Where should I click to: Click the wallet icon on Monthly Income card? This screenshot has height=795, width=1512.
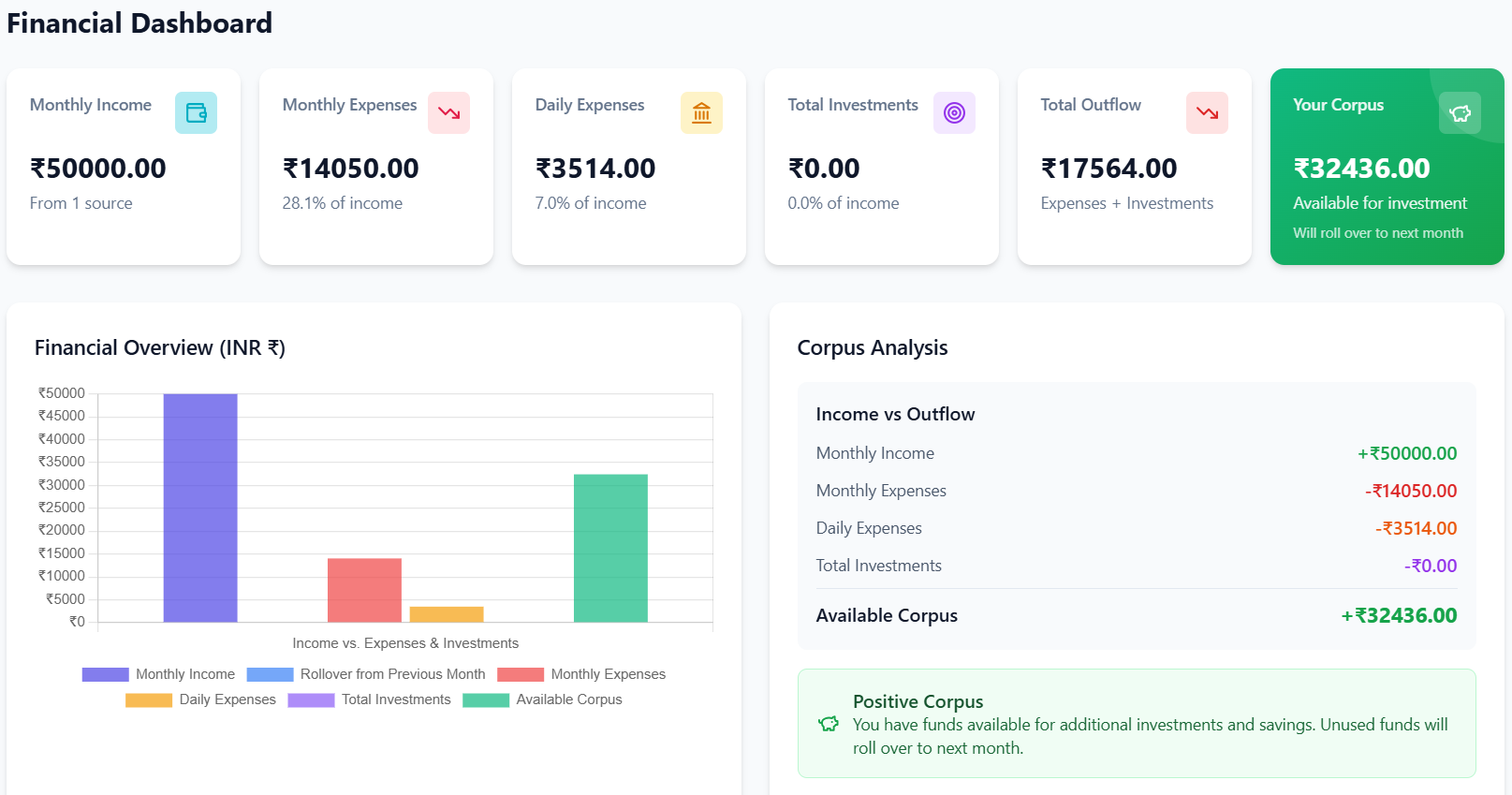pos(196,113)
